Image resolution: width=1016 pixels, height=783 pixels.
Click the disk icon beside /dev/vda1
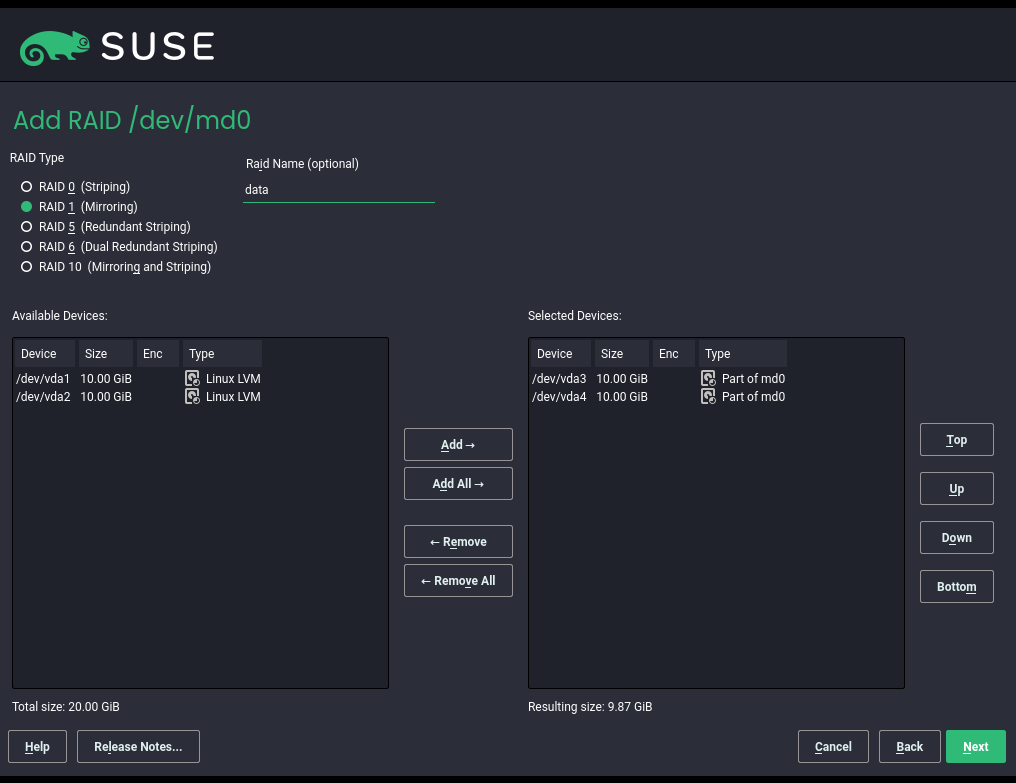tap(193, 379)
